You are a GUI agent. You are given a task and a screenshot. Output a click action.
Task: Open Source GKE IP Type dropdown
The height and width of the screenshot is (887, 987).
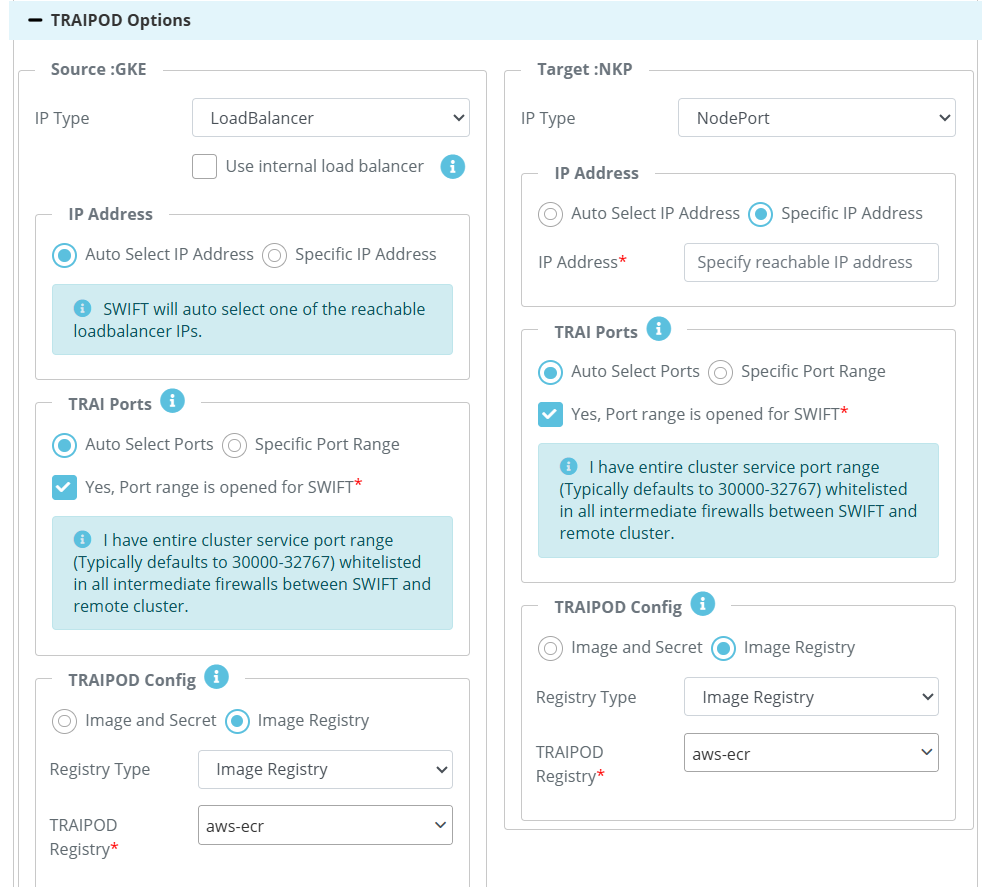[x=330, y=118]
